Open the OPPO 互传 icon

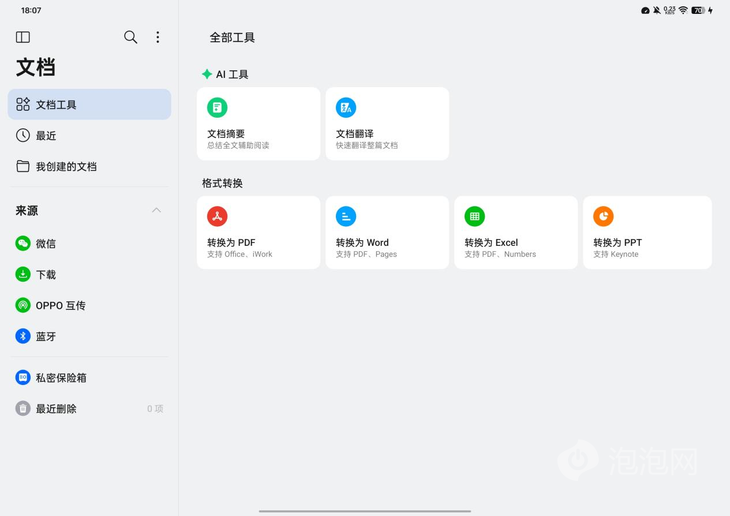coord(23,305)
